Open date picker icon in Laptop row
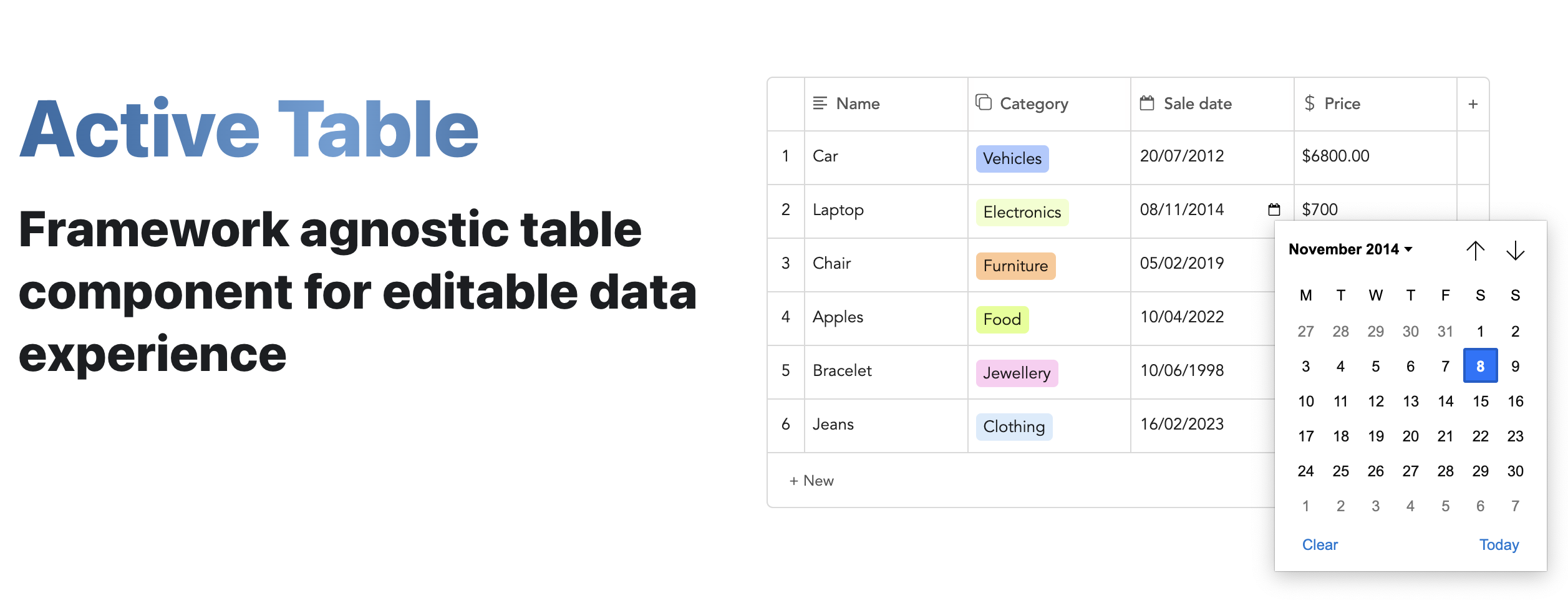Image resolution: width=1568 pixels, height=611 pixels. click(1274, 209)
